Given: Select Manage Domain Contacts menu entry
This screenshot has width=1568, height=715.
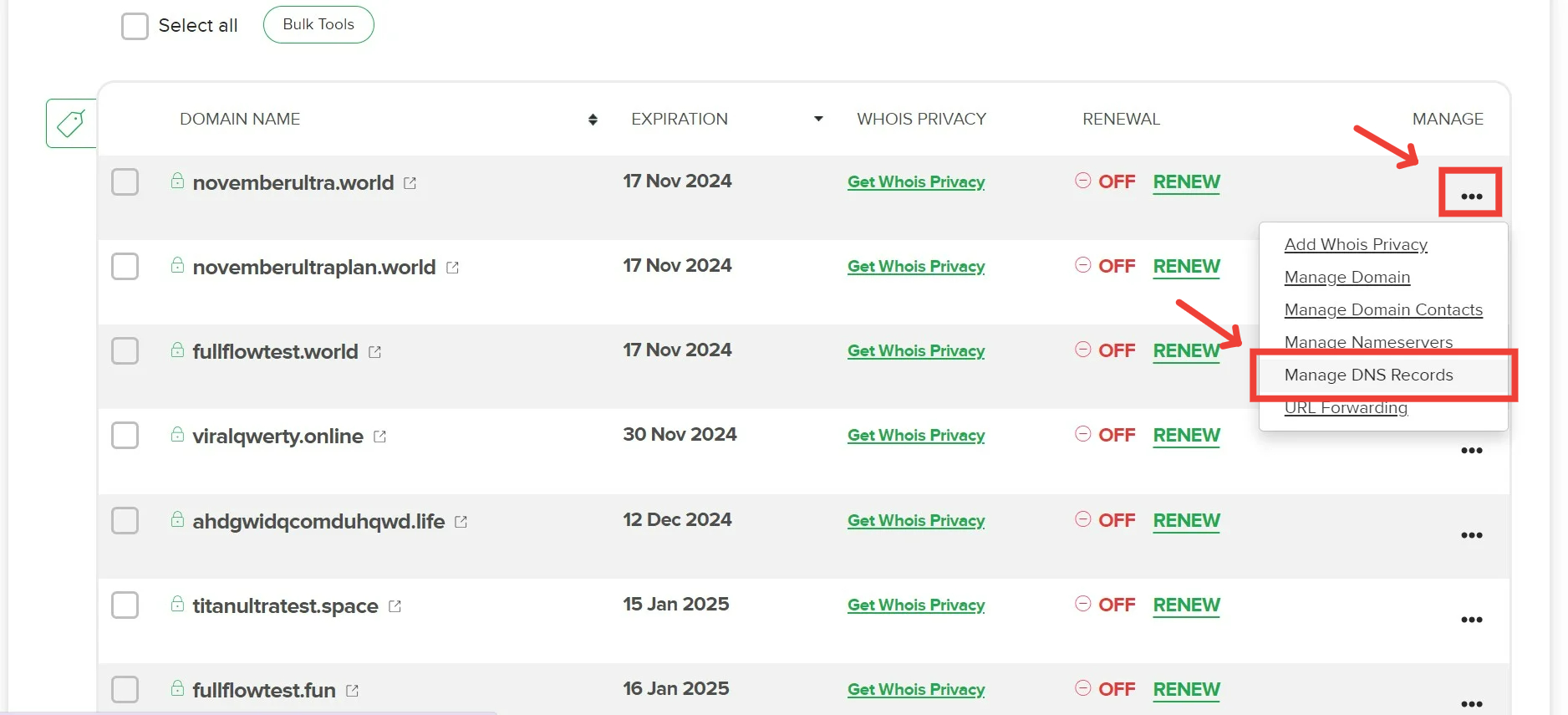Looking at the screenshot, I should pos(1383,309).
